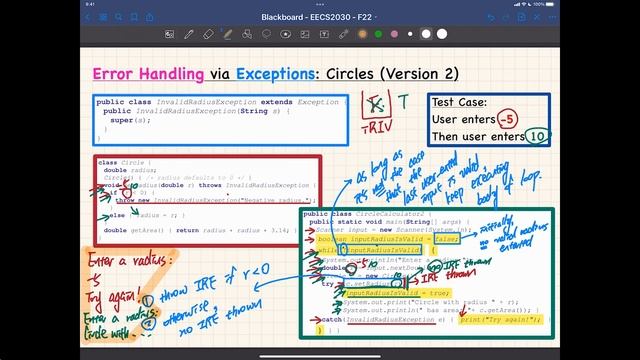The width and height of the screenshot is (640, 360).
Task: Tap the word 'Exceptions' in the title
Action: [x=275, y=74]
